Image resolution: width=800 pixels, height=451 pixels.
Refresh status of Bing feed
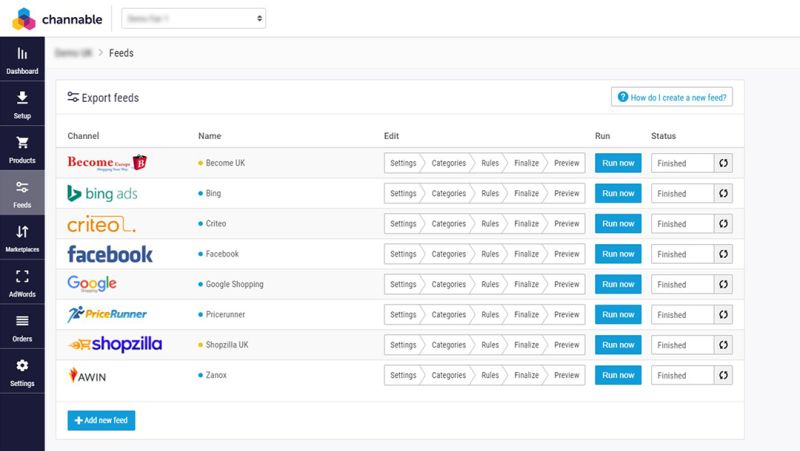coord(723,193)
